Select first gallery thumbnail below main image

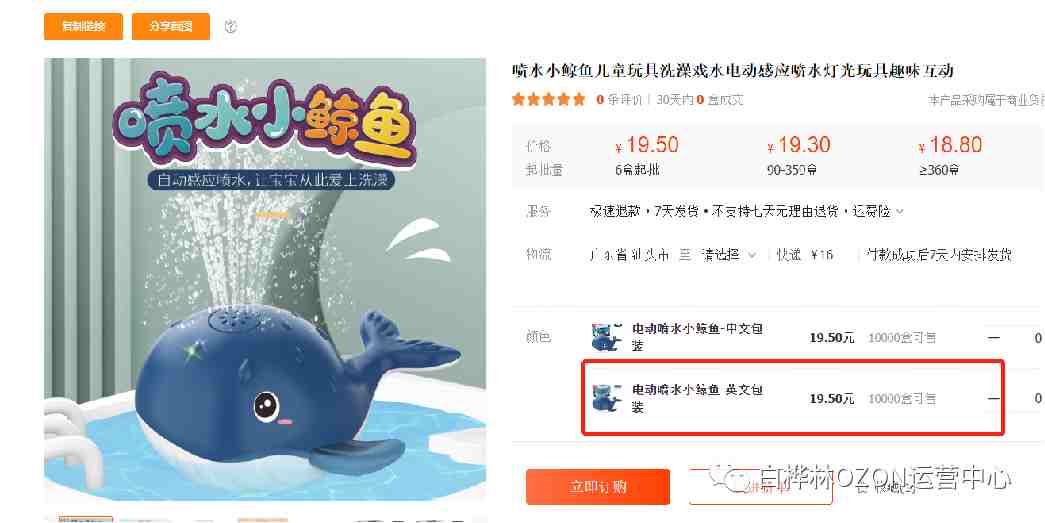[x=85, y=519]
